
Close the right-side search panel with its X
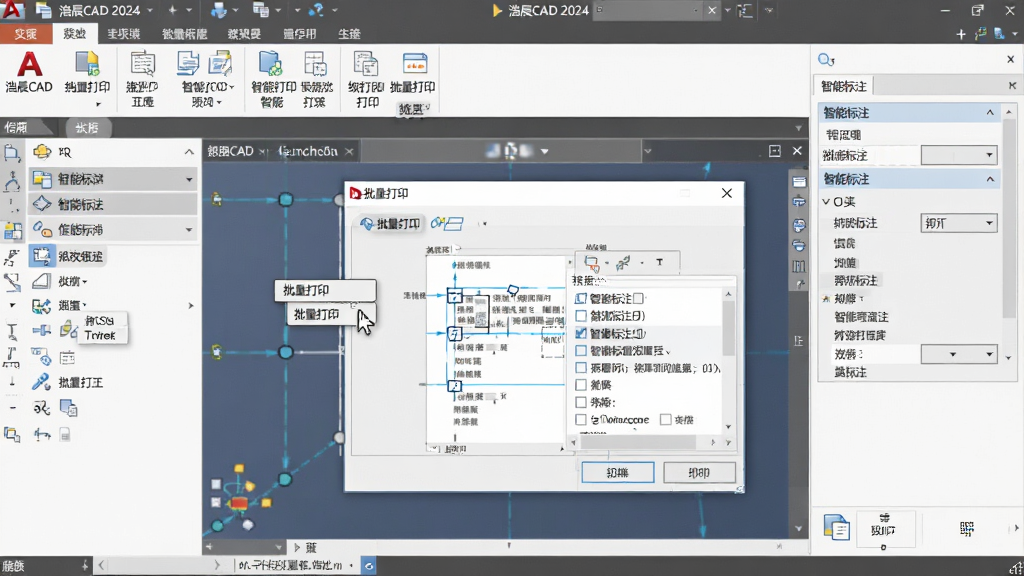point(1011,59)
